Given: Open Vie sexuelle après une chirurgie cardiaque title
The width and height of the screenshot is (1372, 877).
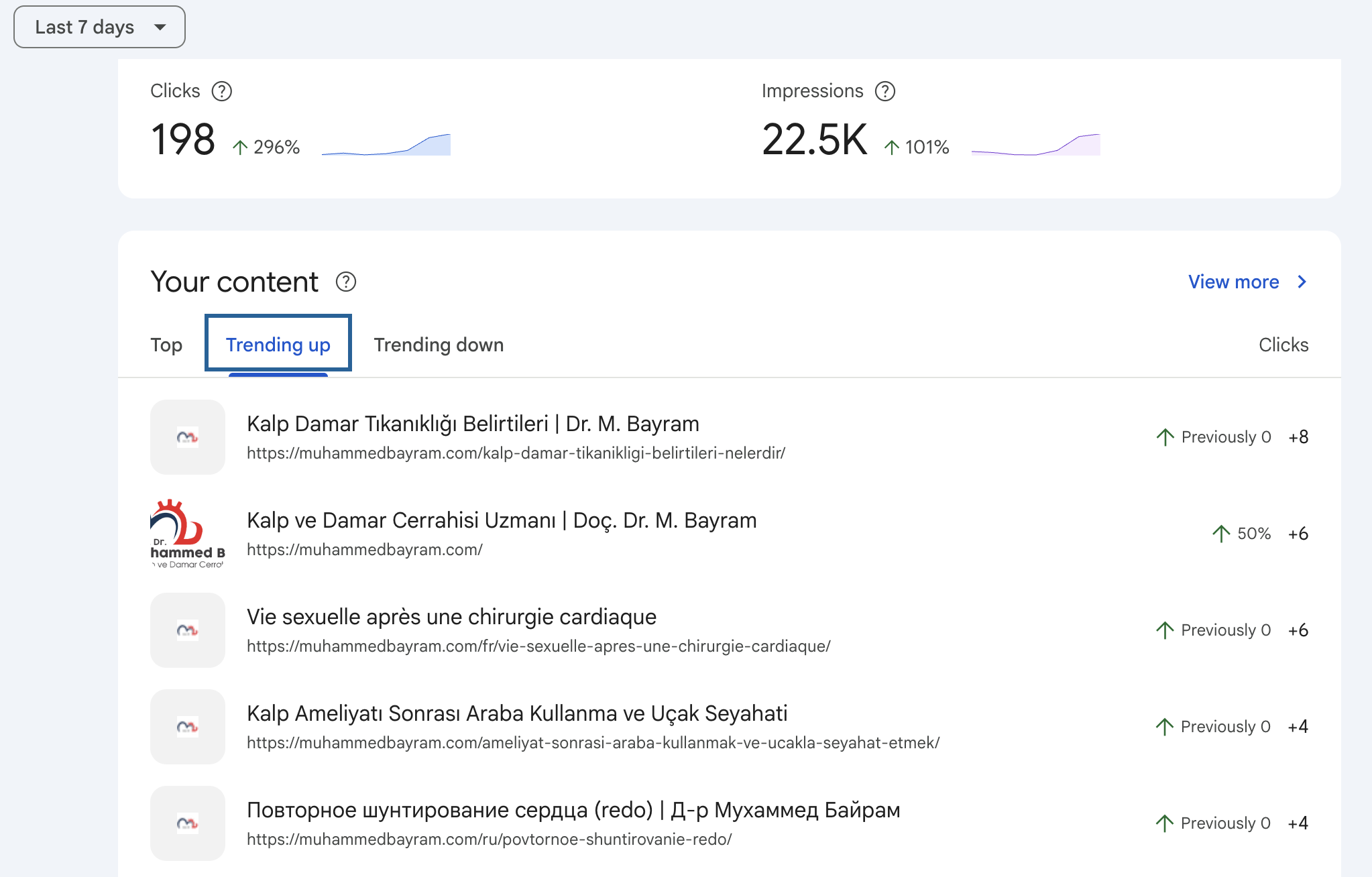Looking at the screenshot, I should tap(451, 617).
